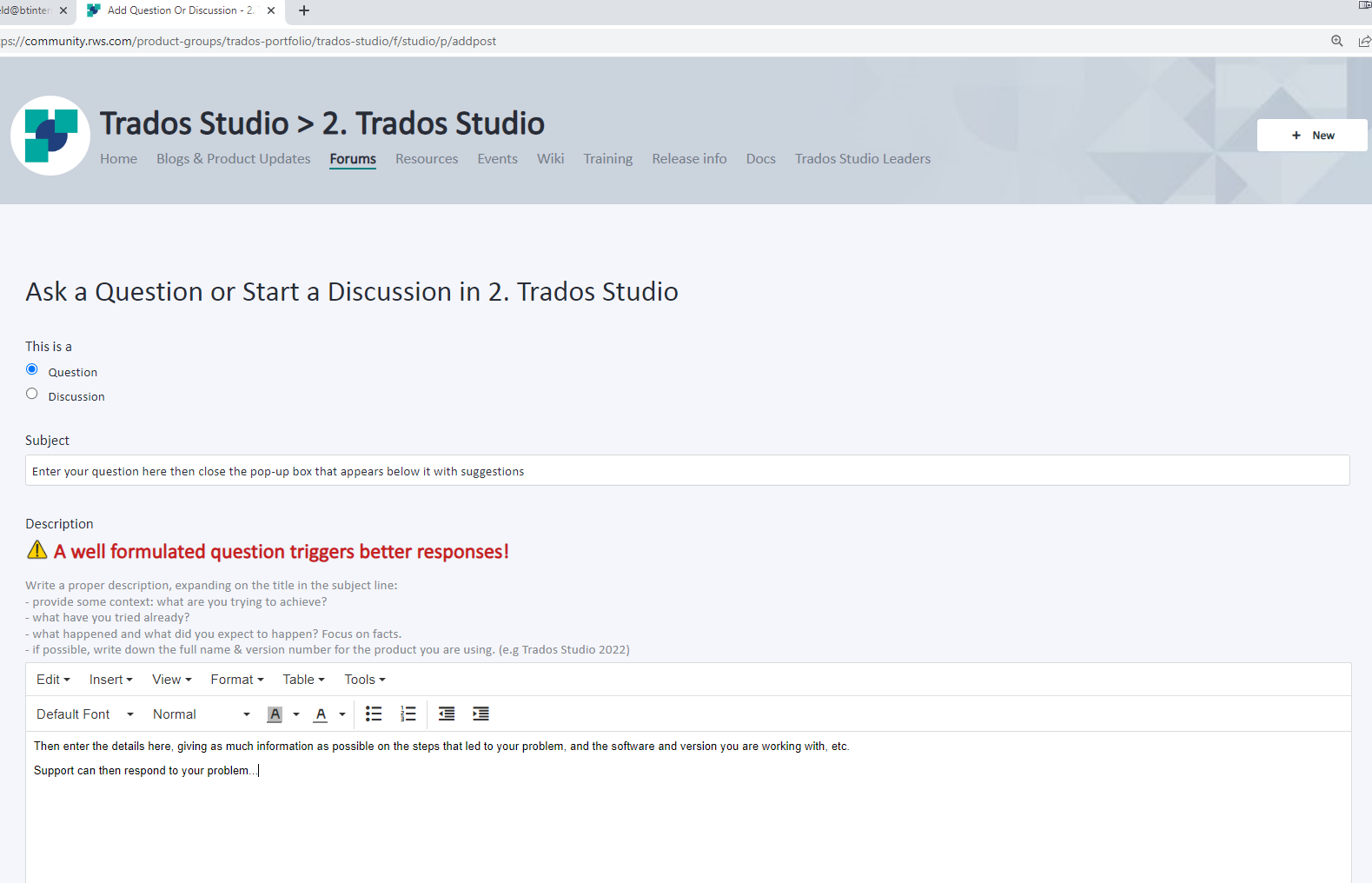Select the Question radio button

[x=32, y=369]
